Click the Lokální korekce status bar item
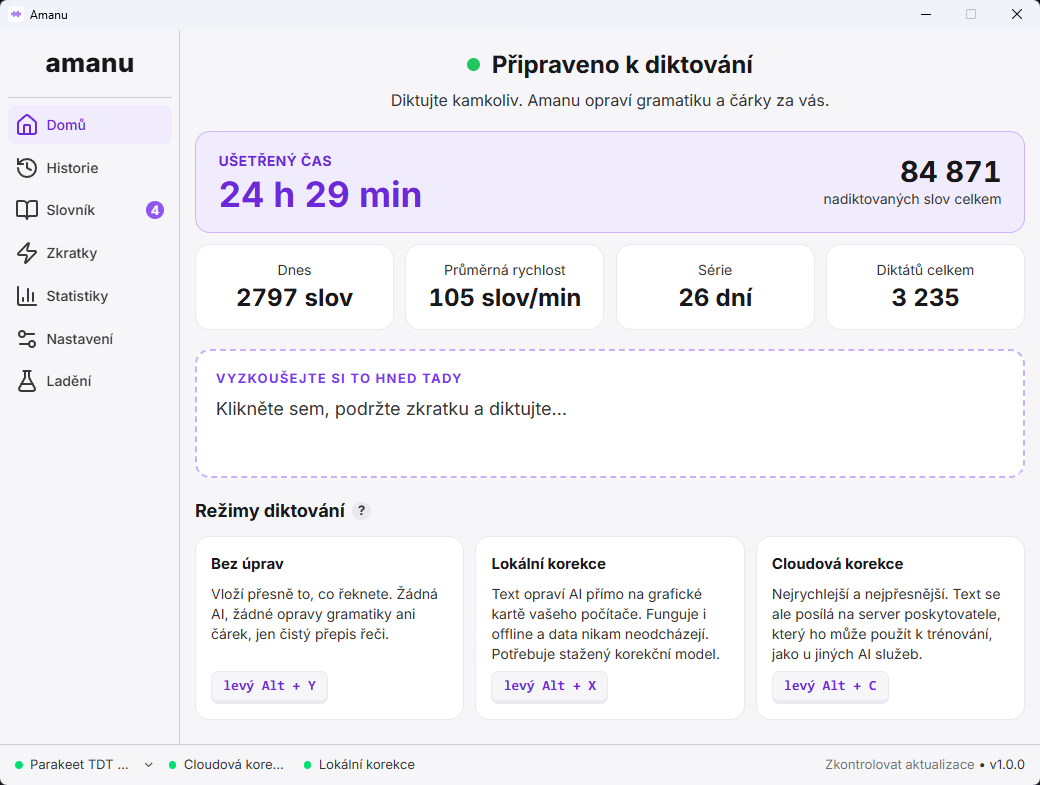 (359, 764)
